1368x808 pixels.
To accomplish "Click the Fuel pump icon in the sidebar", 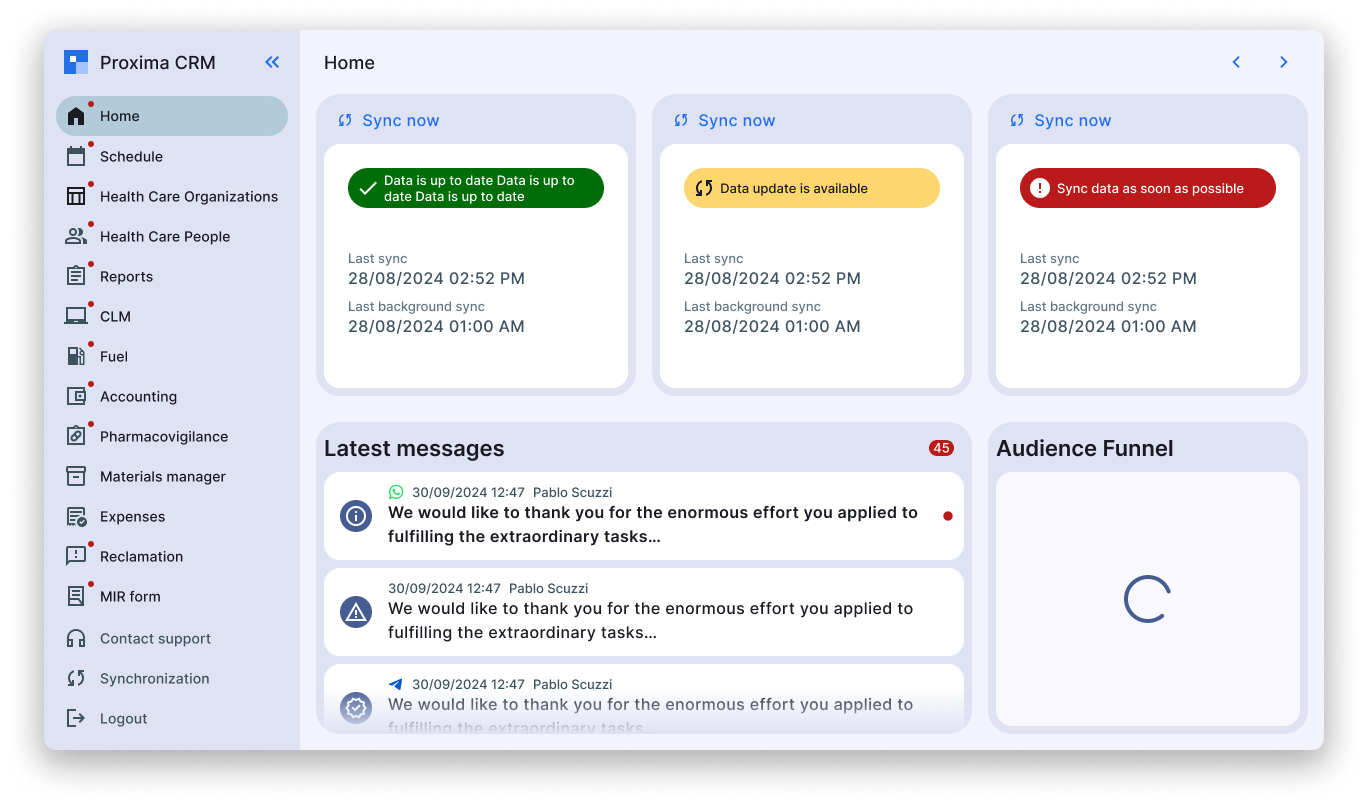I will pyautogui.click(x=77, y=356).
